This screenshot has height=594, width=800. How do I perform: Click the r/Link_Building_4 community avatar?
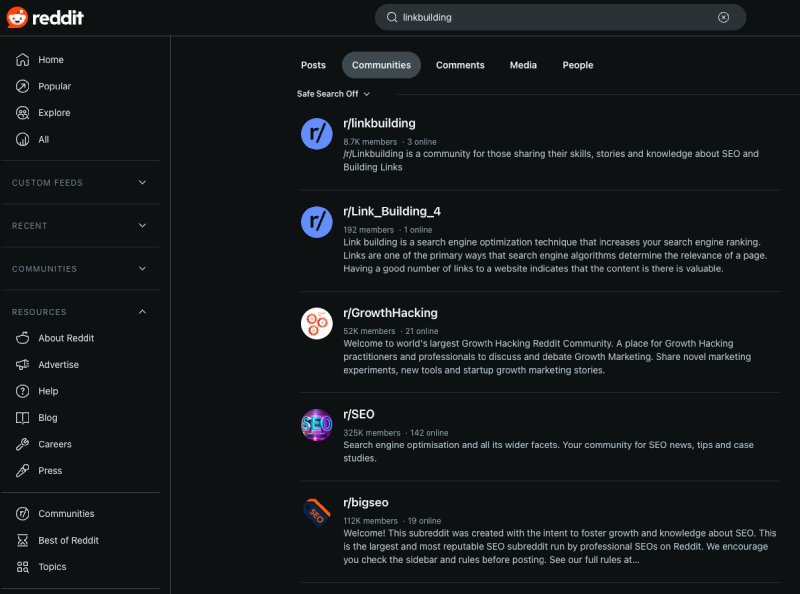(316, 222)
